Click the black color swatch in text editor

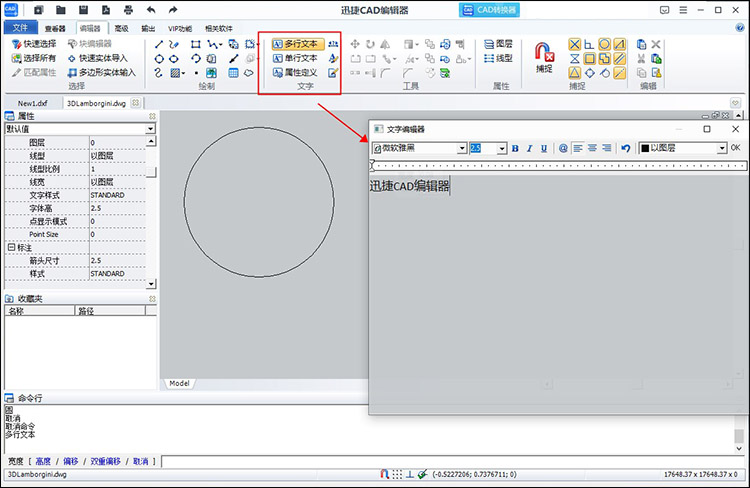[x=645, y=148]
